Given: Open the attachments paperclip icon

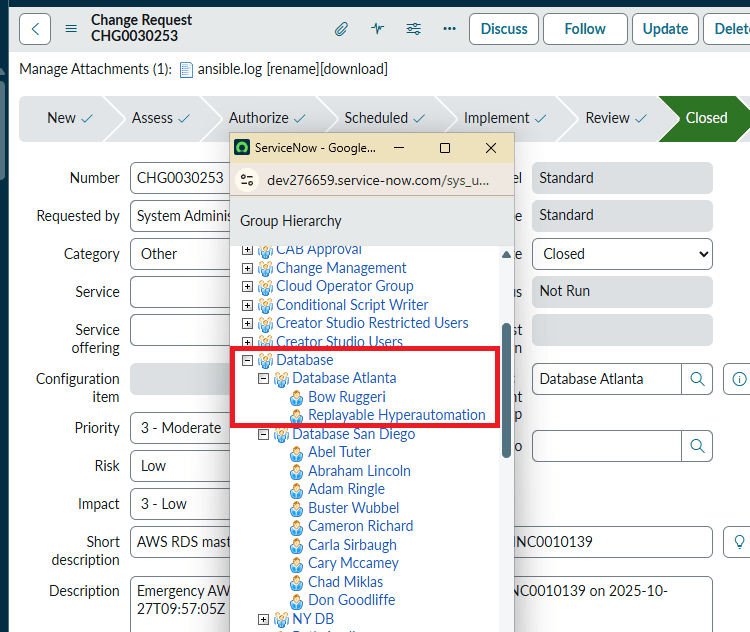Looking at the screenshot, I should point(341,29).
